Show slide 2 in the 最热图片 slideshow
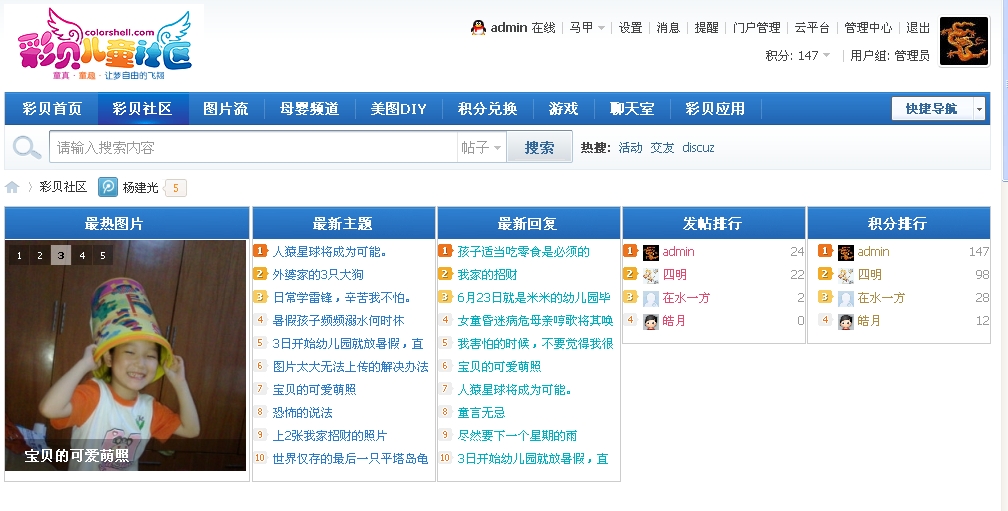Viewport: 1008px width, 511px height. 40,255
